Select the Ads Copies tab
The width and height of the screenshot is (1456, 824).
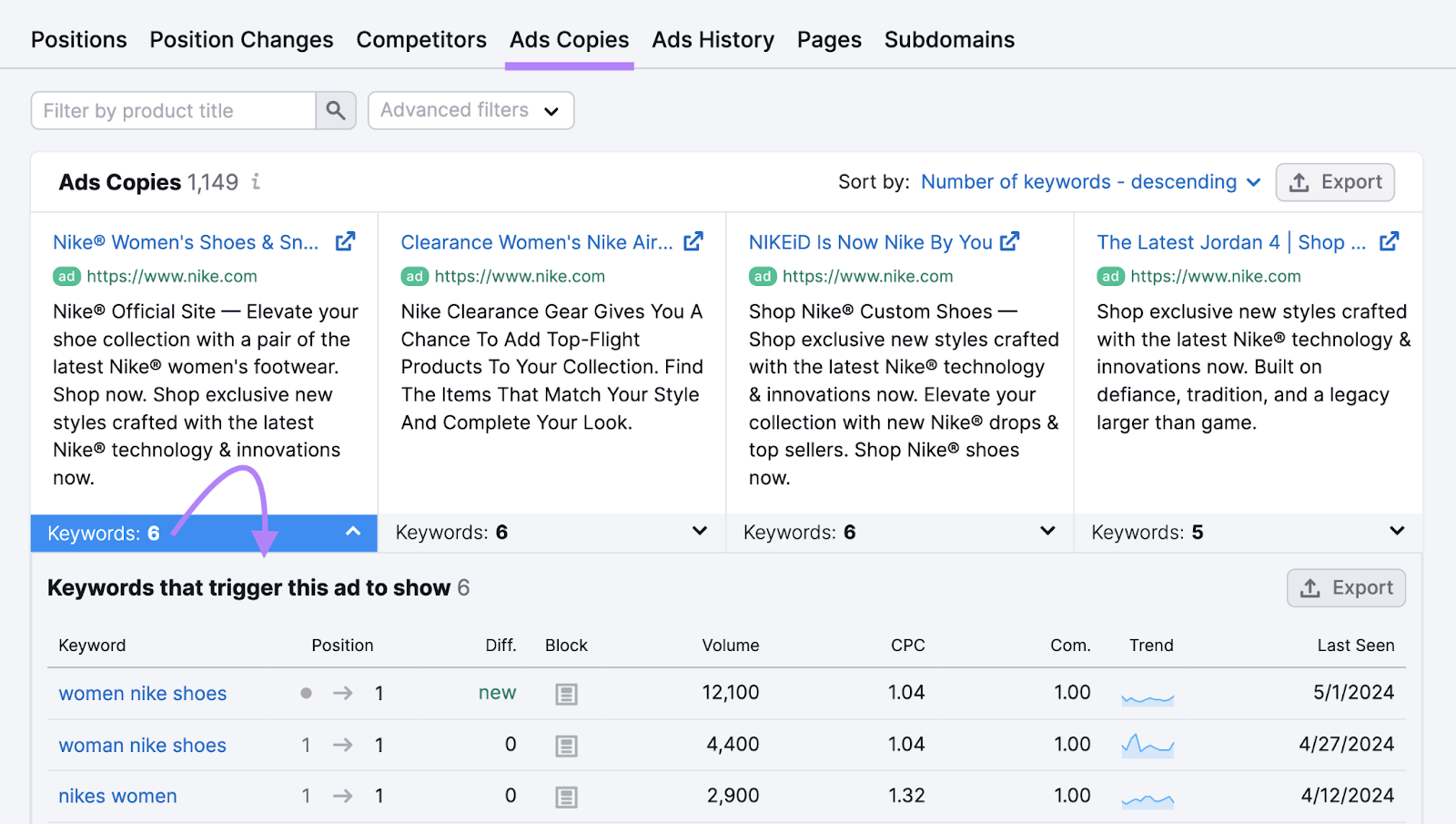[x=570, y=40]
